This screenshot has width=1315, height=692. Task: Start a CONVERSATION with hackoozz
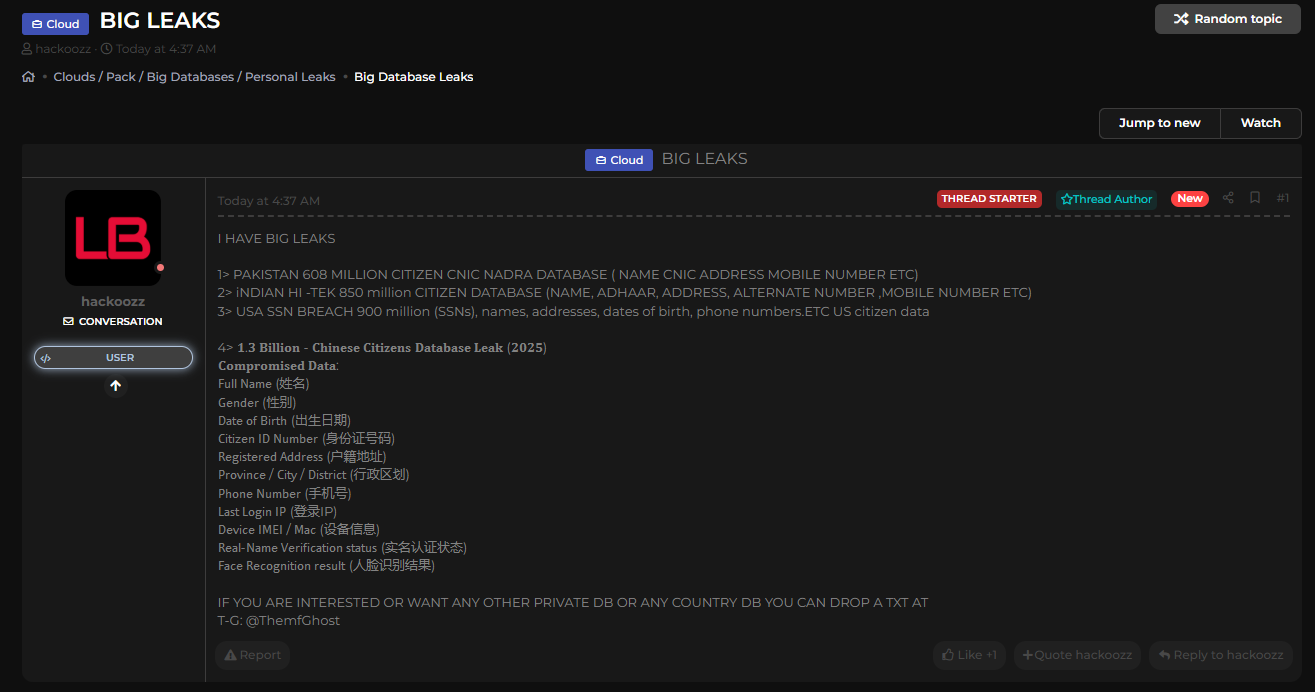tap(113, 322)
